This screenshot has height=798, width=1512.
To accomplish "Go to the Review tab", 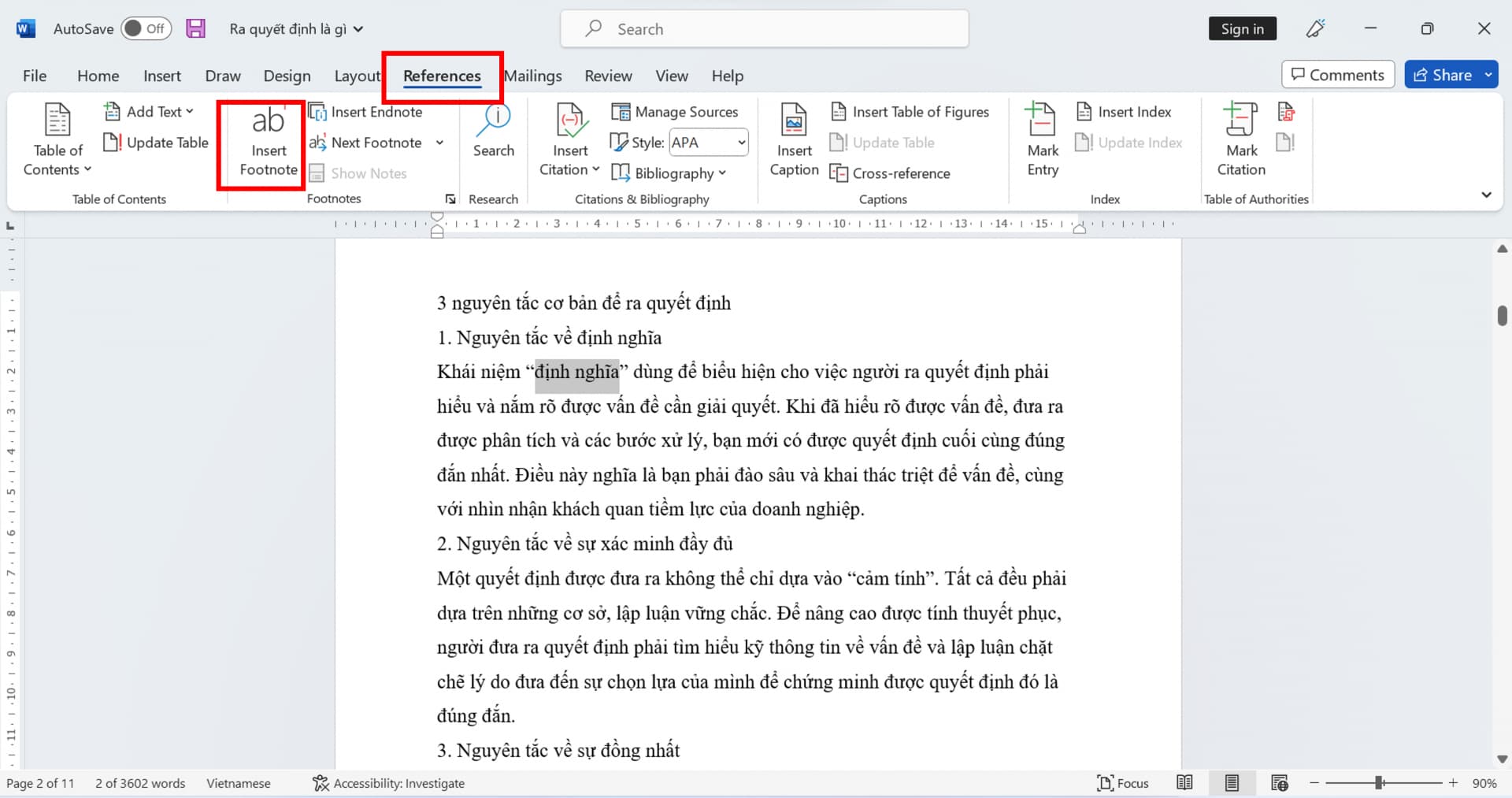I will pyautogui.click(x=608, y=76).
